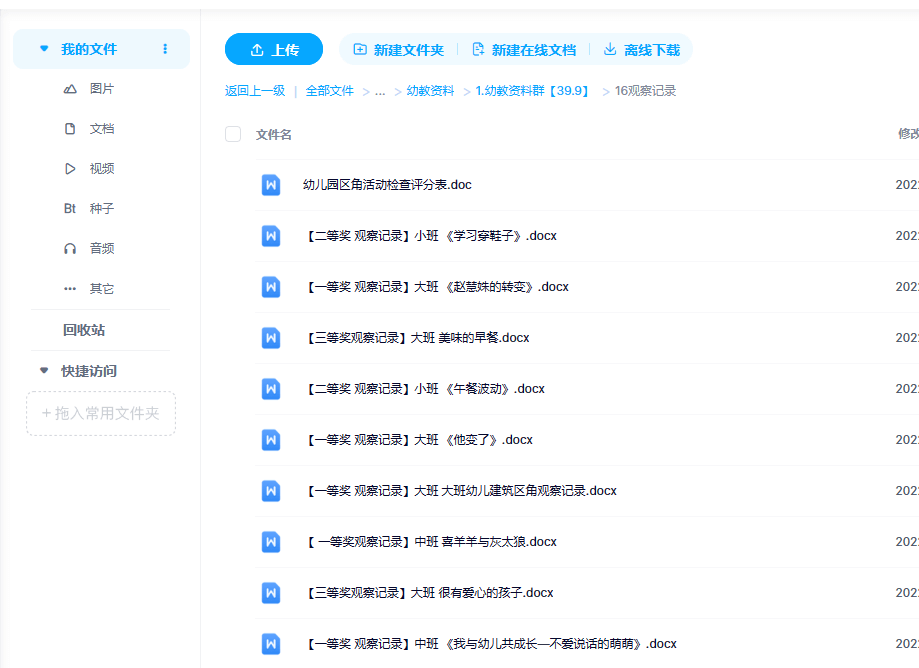Image resolution: width=919 pixels, height=668 pixels.
Task: Open the file 大班《他变了》.docx
Action: pyautogui.click(x=419, y=440)
